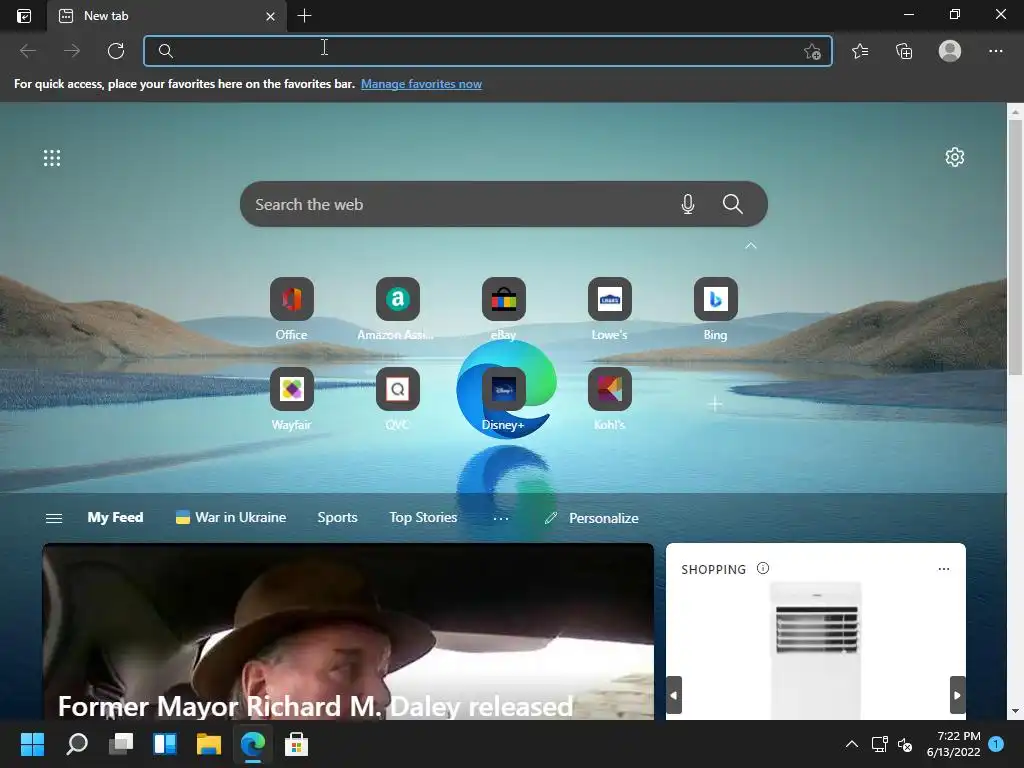Open File Explorer from taskbar
Screen dimensions: 1024x768
point(209,744)
